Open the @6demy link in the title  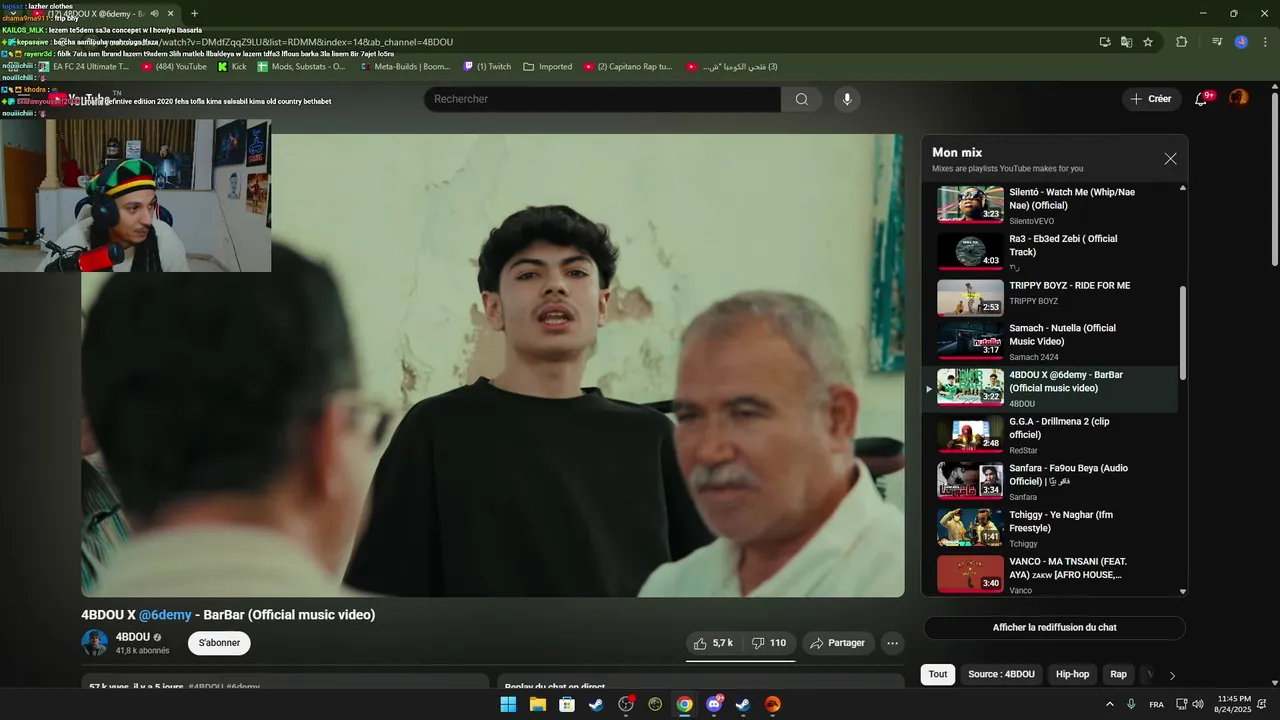165,615
